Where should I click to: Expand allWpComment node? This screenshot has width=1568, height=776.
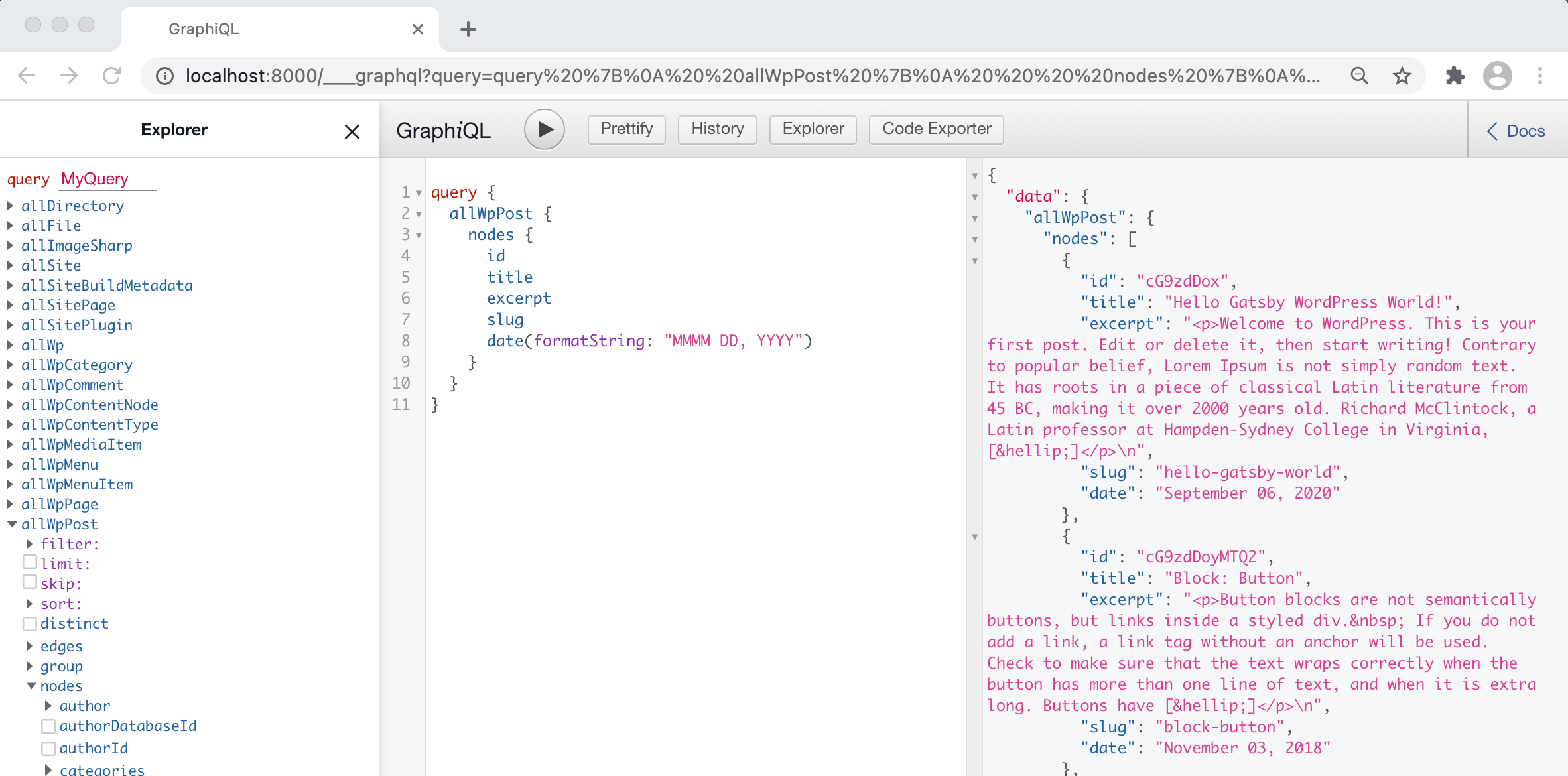[11, 385]
